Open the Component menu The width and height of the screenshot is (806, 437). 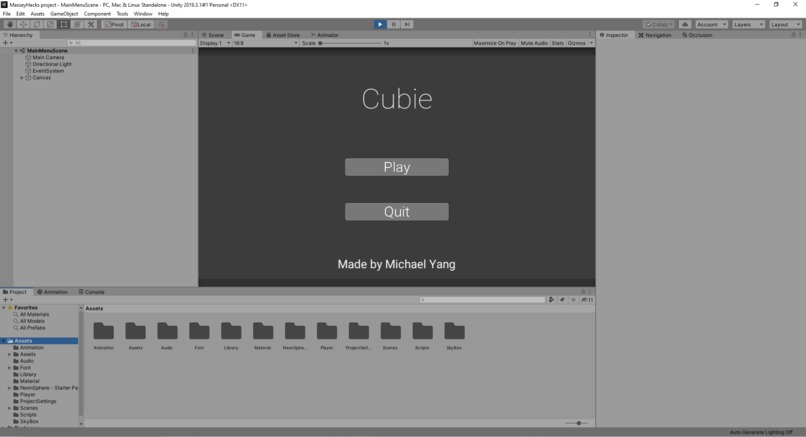tap(97, 14)
